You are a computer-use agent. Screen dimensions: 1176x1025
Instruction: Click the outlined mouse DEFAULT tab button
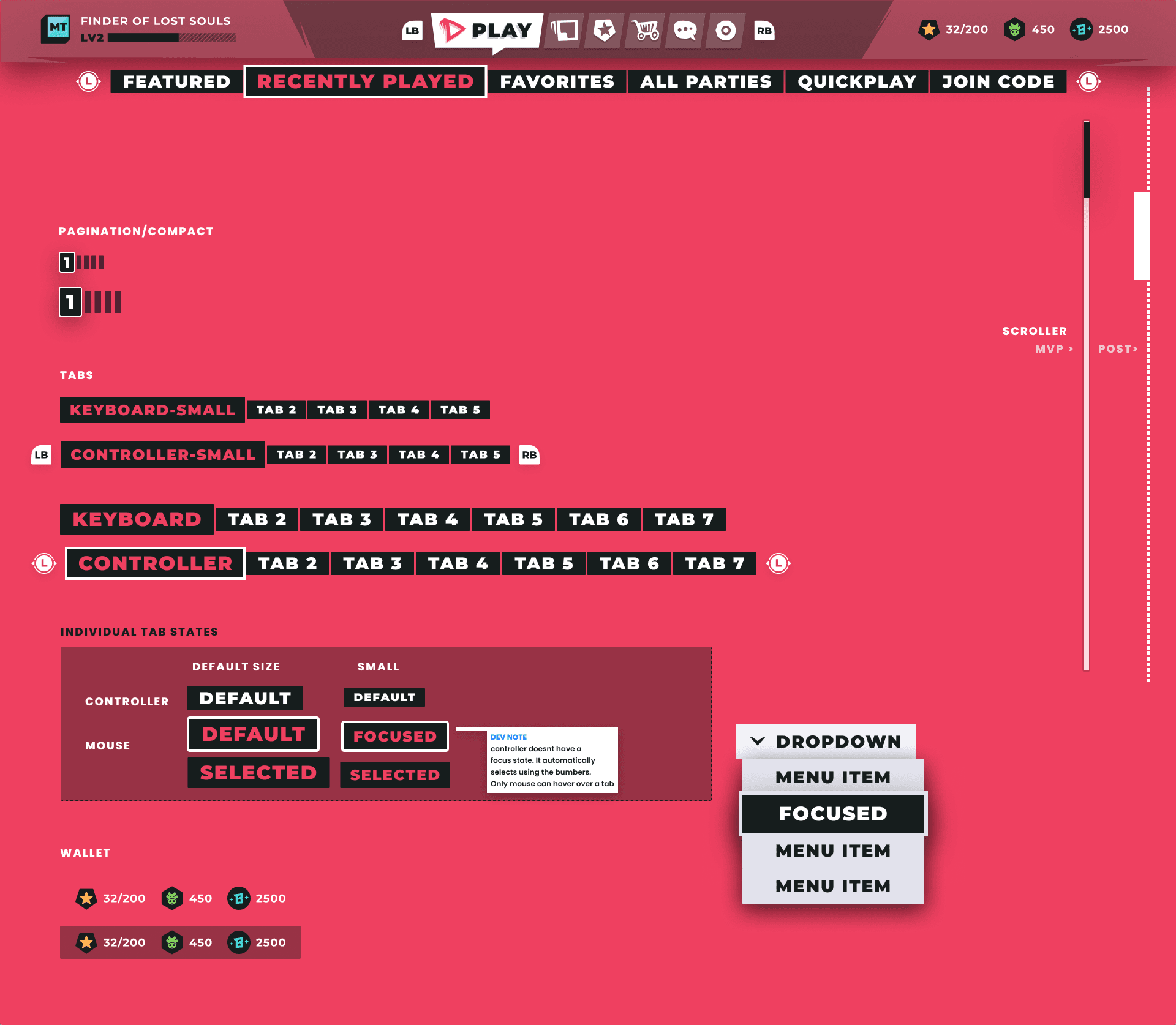point(253,734)
